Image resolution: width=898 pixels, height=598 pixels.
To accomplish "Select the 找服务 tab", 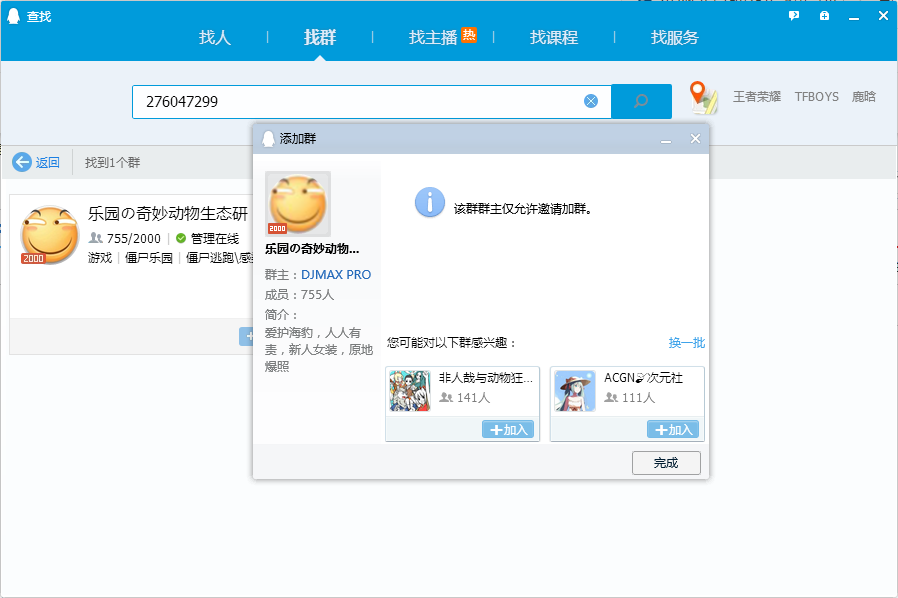I will coord(675,38).
